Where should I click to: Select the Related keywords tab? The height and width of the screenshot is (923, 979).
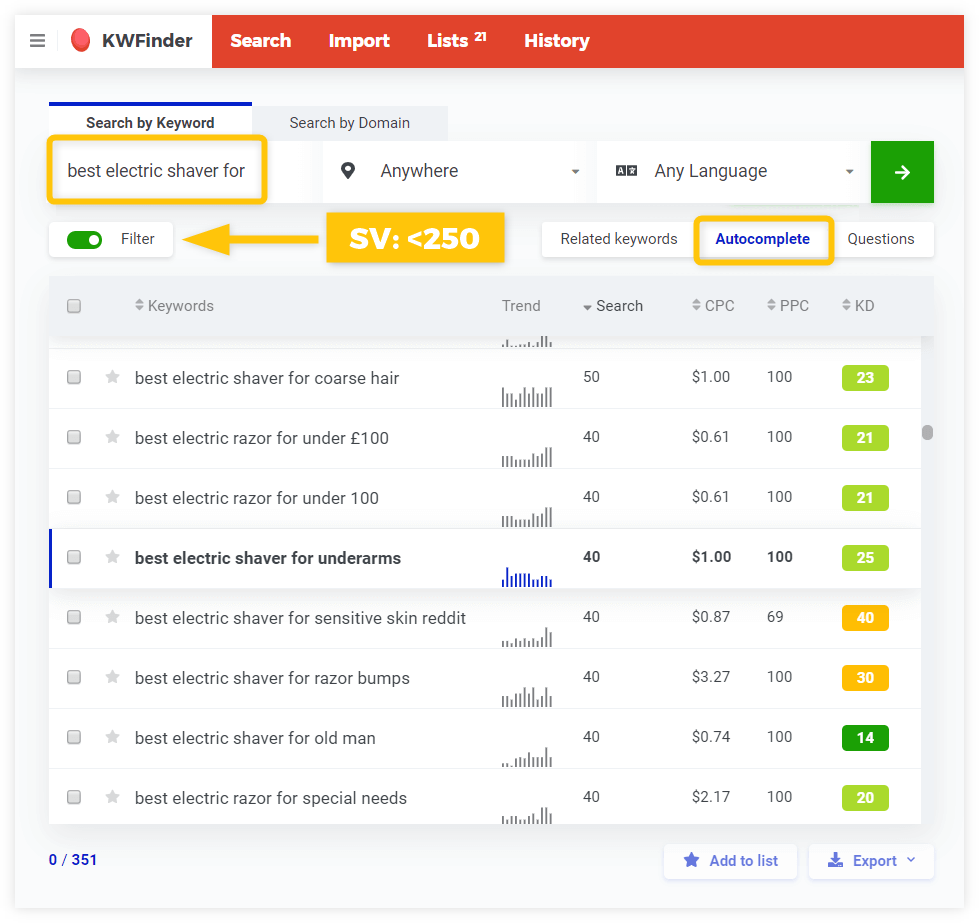[619, 239]
